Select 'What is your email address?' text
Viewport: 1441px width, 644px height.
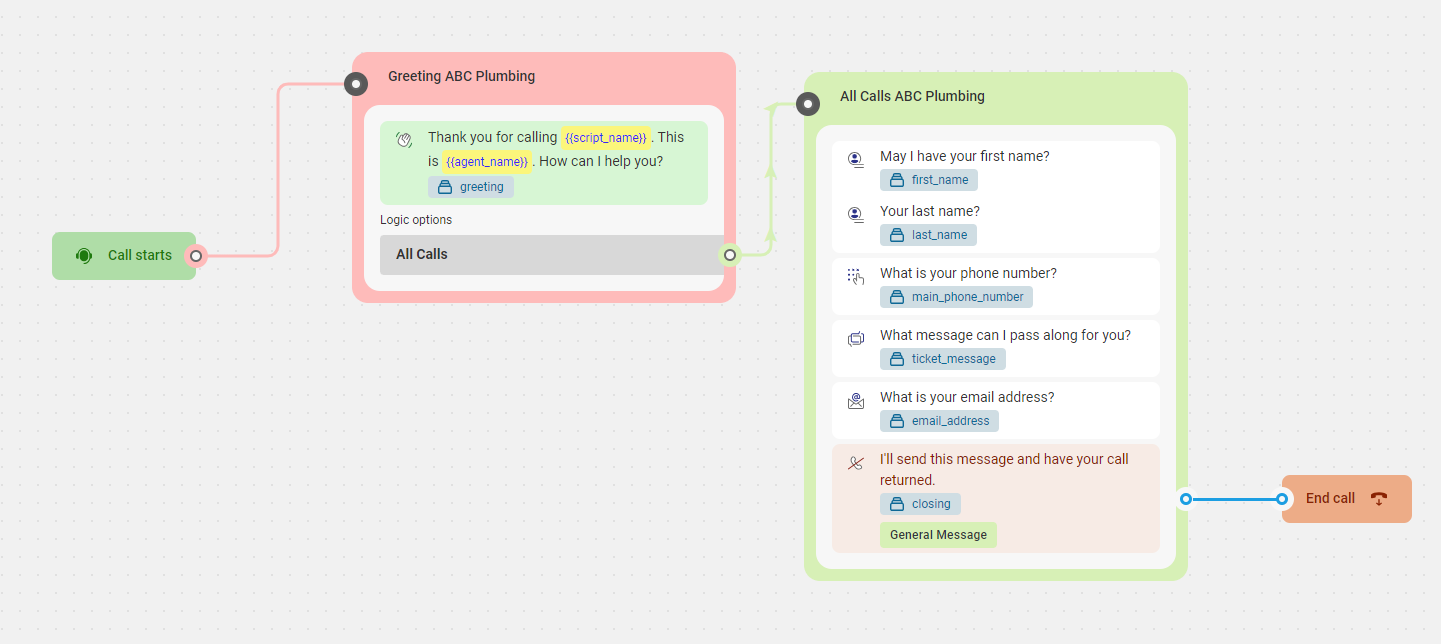pos(967,397)
